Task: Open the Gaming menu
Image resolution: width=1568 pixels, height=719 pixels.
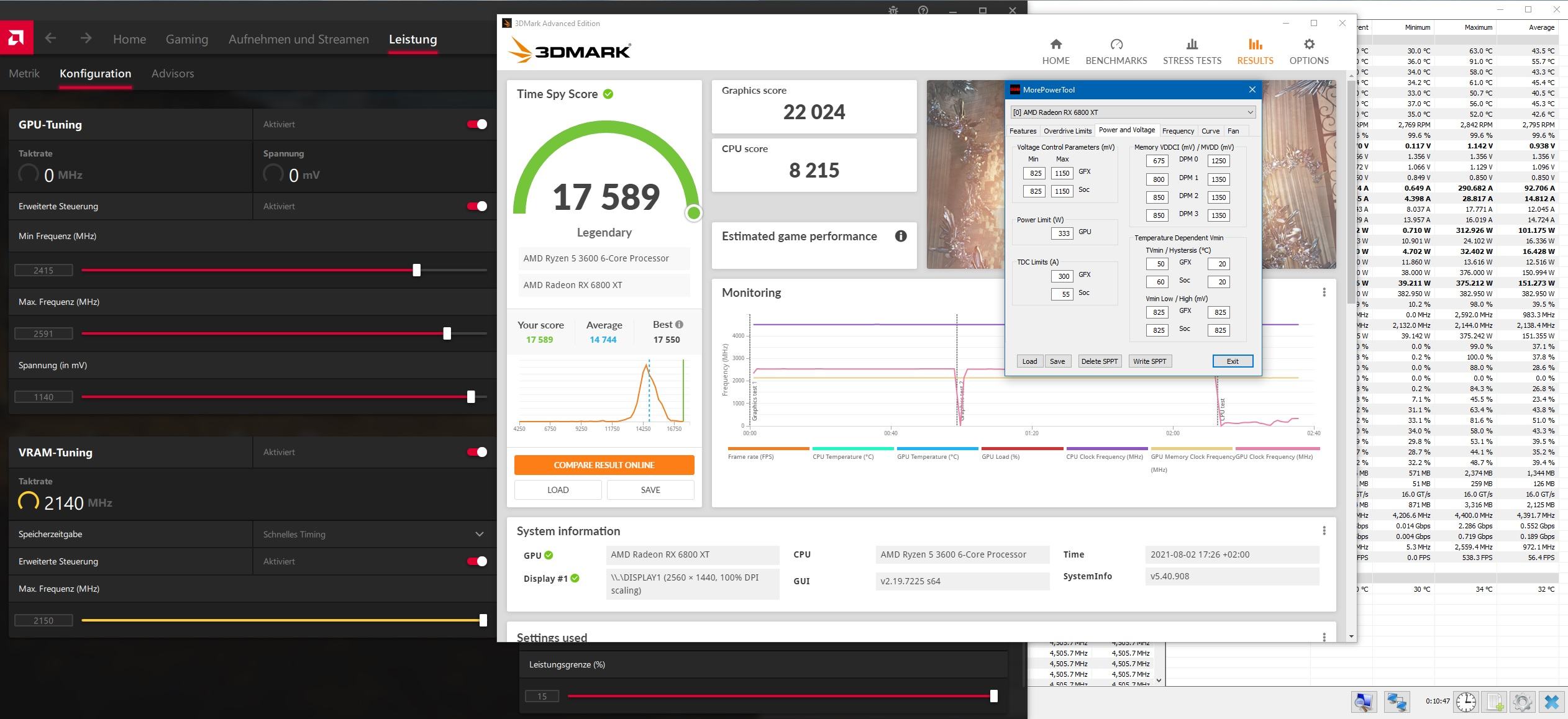Action: tap(186, 39)
